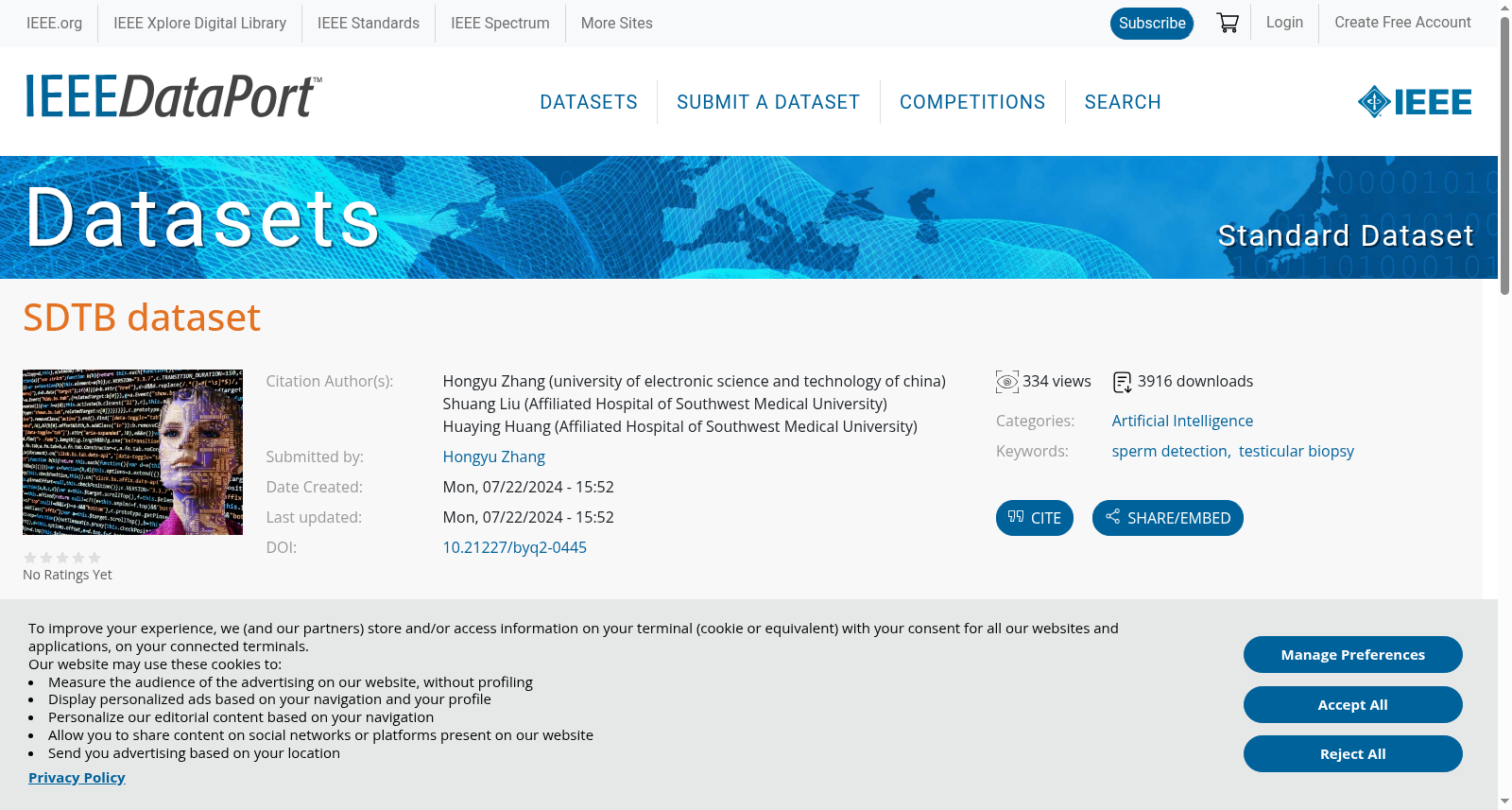Click the Subscribe button
The height and width of the screenshot is (810, 1512).
pyautogui.click(x=1152, y=23)
